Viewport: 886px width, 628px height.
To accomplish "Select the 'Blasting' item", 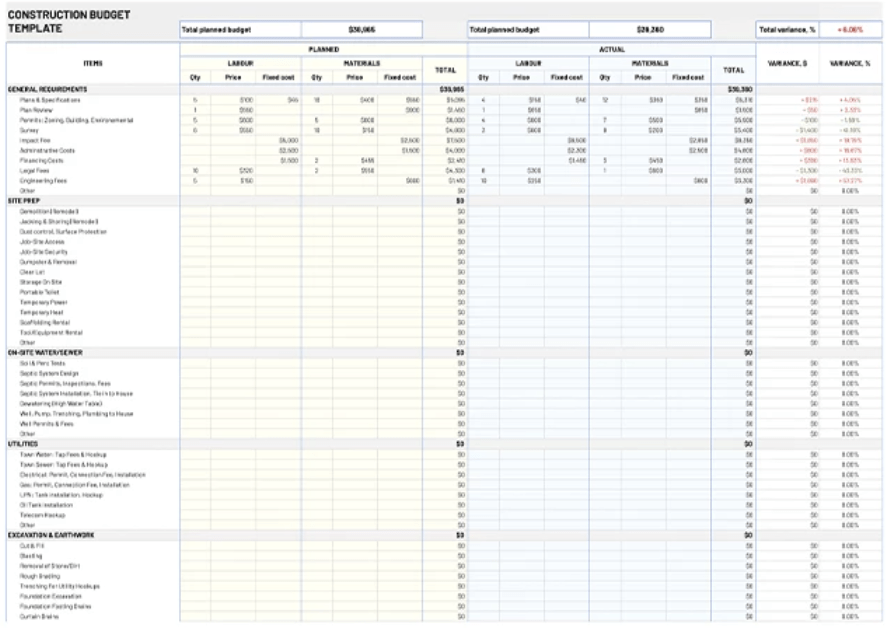I will coord(31,556).
